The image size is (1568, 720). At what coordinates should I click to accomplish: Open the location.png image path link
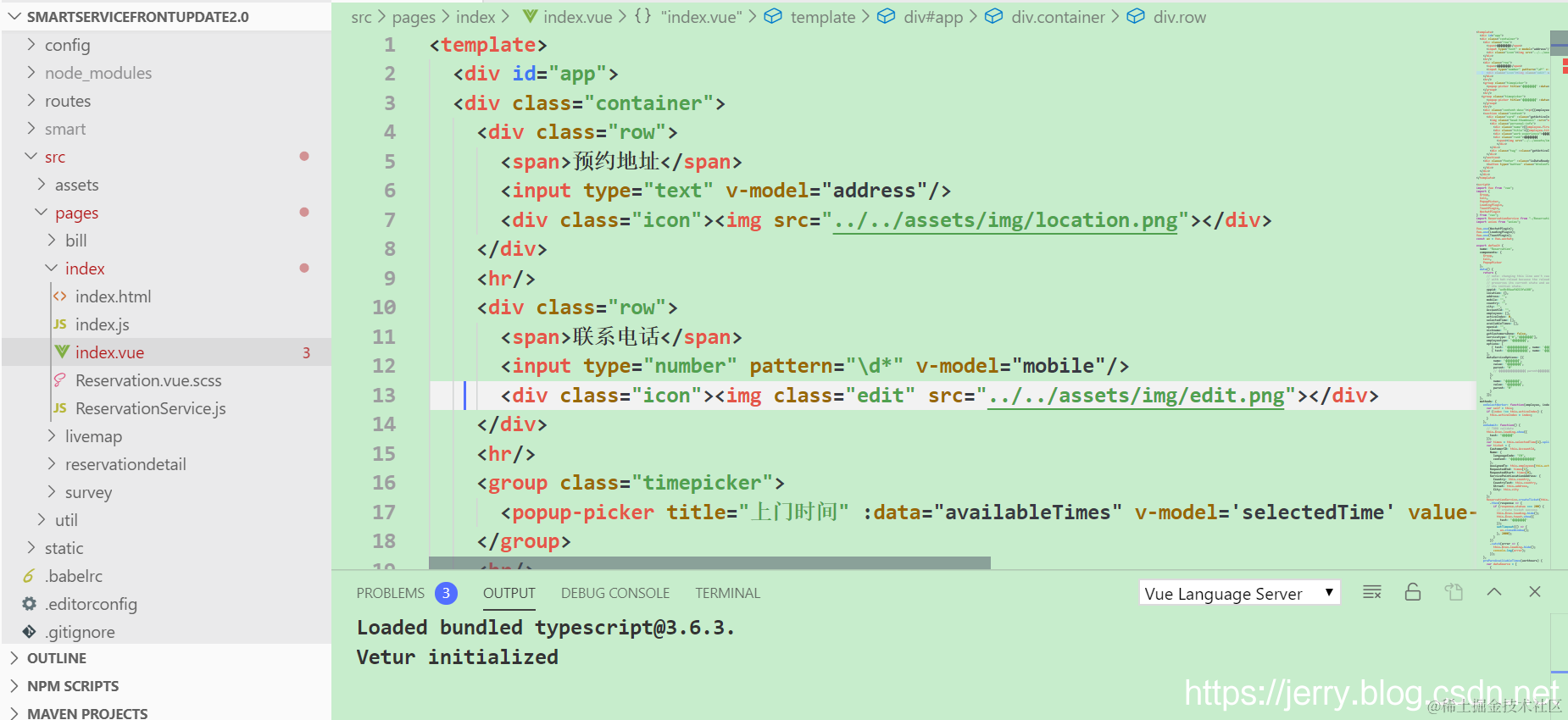(1005, 220)
